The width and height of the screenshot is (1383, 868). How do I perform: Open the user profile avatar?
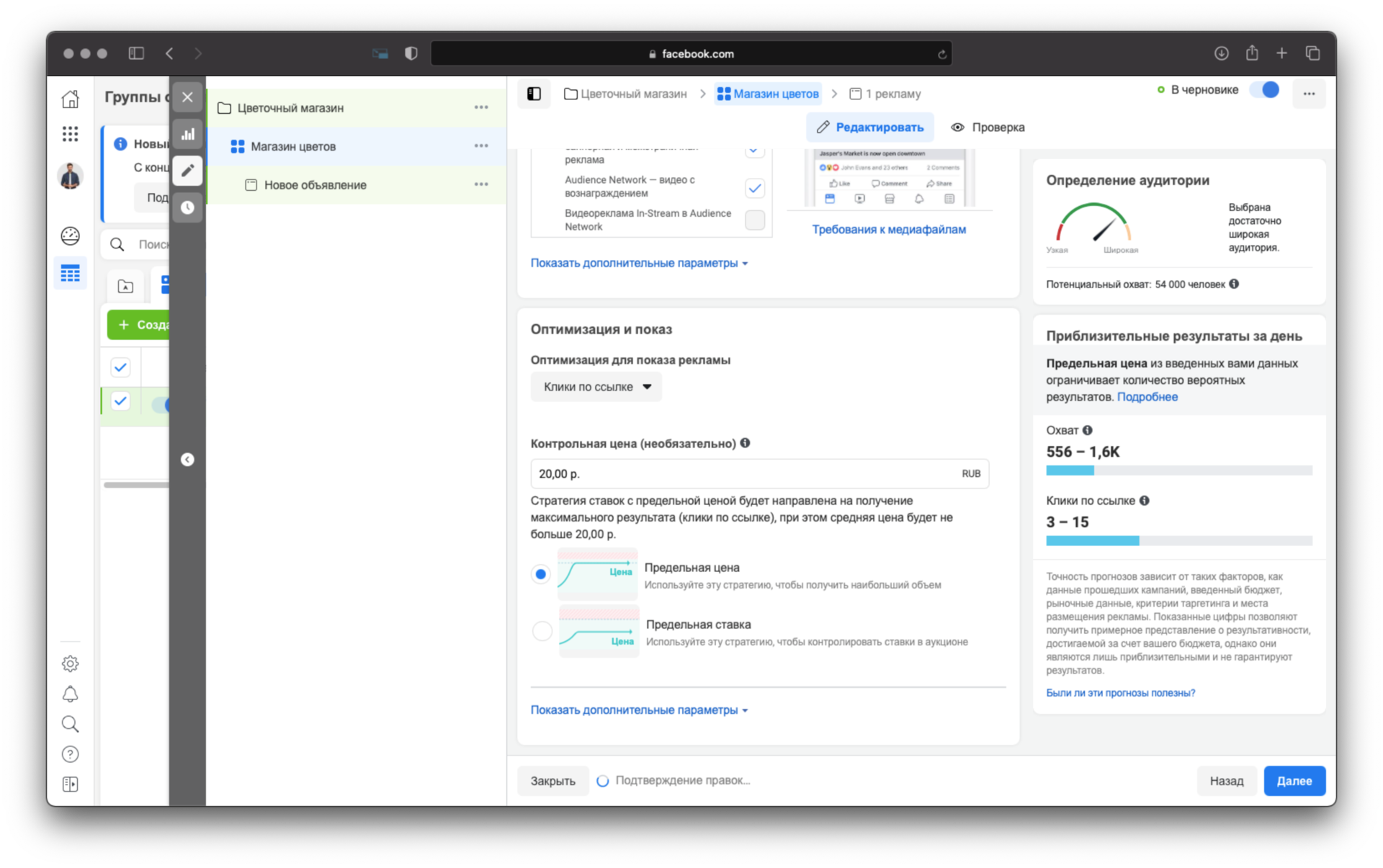(70, 176)
